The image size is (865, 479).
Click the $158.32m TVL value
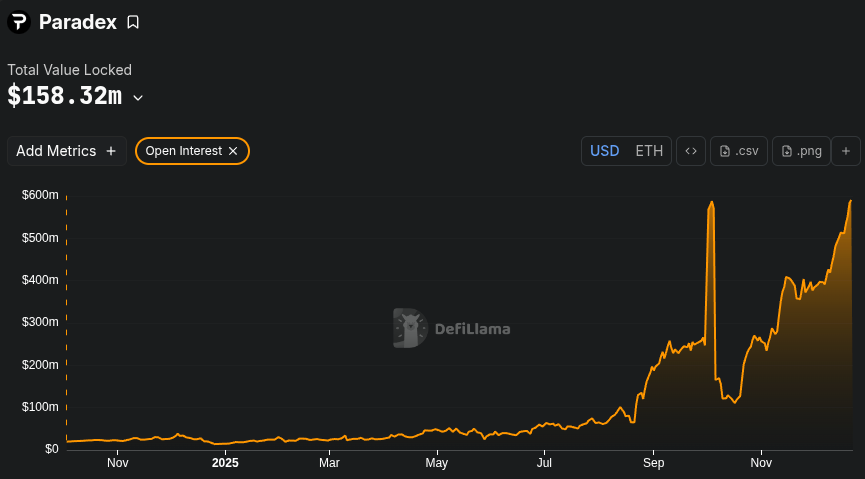click(x=65, y=96)
